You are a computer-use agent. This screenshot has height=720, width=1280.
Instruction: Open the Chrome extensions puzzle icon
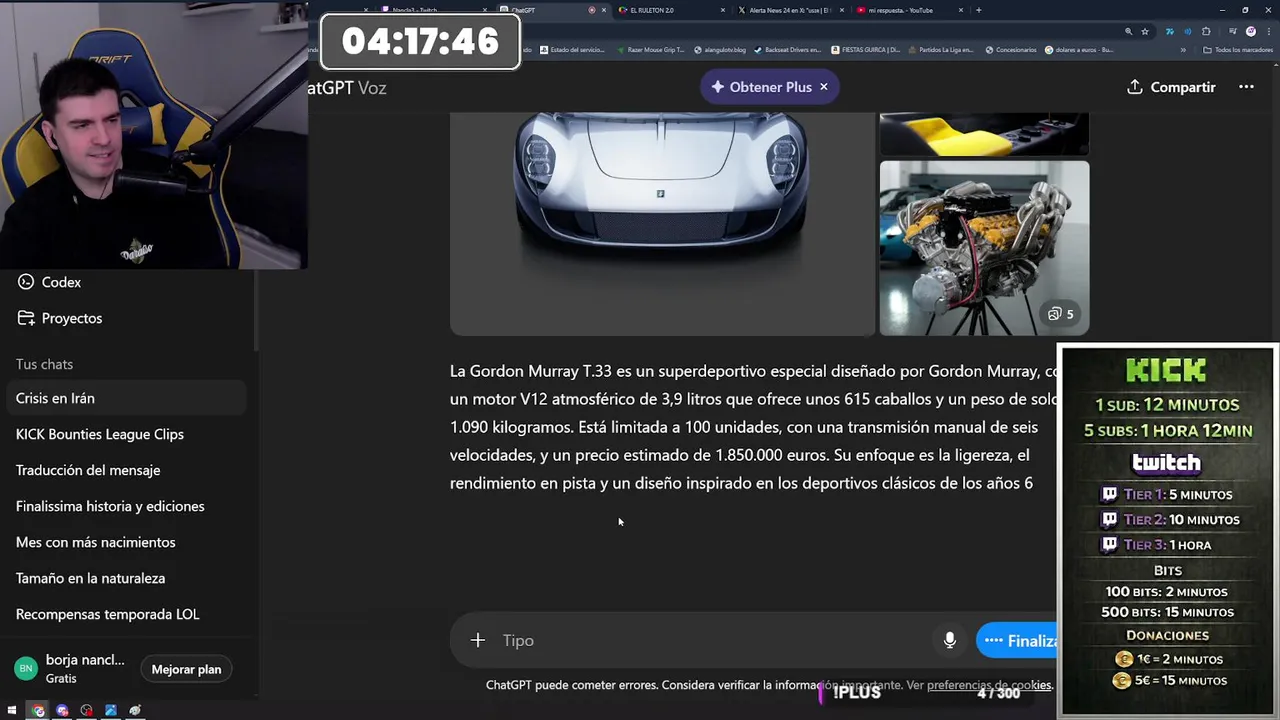[x=1206, y=31]
